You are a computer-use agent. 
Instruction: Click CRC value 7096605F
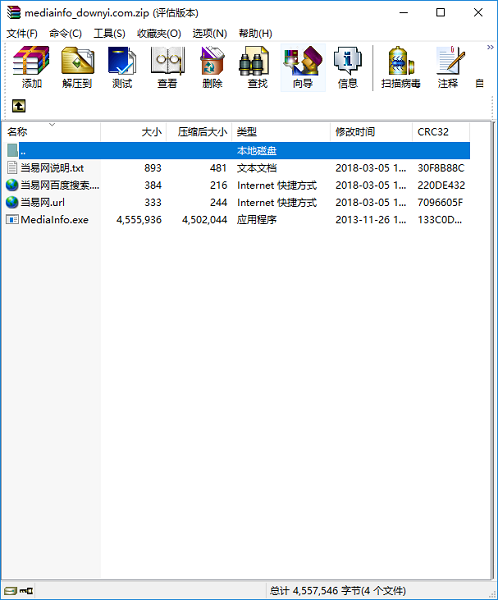click(440, 202)
